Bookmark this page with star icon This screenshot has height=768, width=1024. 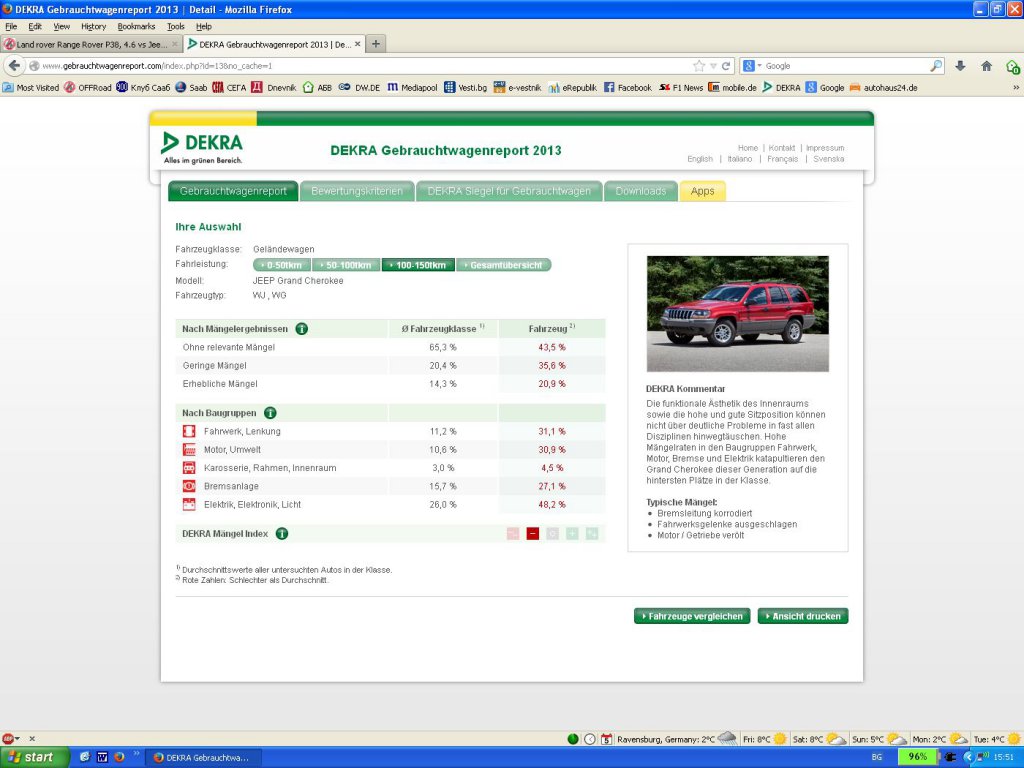[699, 66]
